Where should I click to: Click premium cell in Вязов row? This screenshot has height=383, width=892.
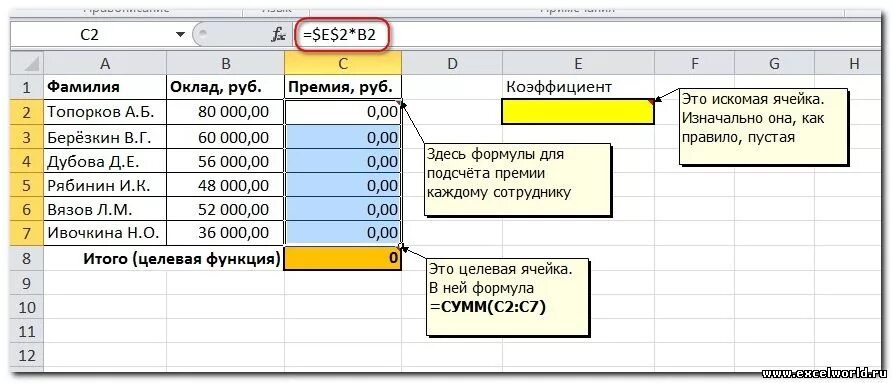point(343,209)
